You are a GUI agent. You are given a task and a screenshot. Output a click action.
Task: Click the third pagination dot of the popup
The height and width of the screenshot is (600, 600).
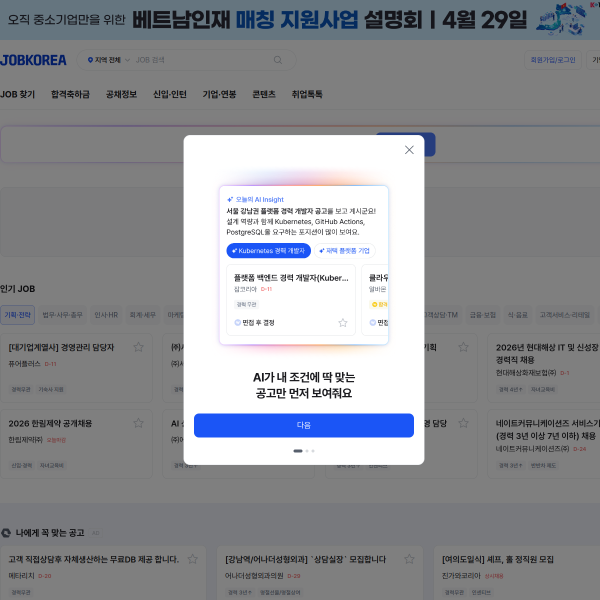pyautogui.click(x=313, y=451)
